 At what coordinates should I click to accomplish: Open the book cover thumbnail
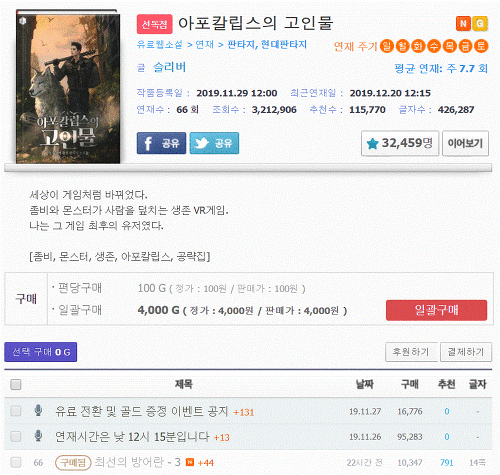tap(68, 87)
